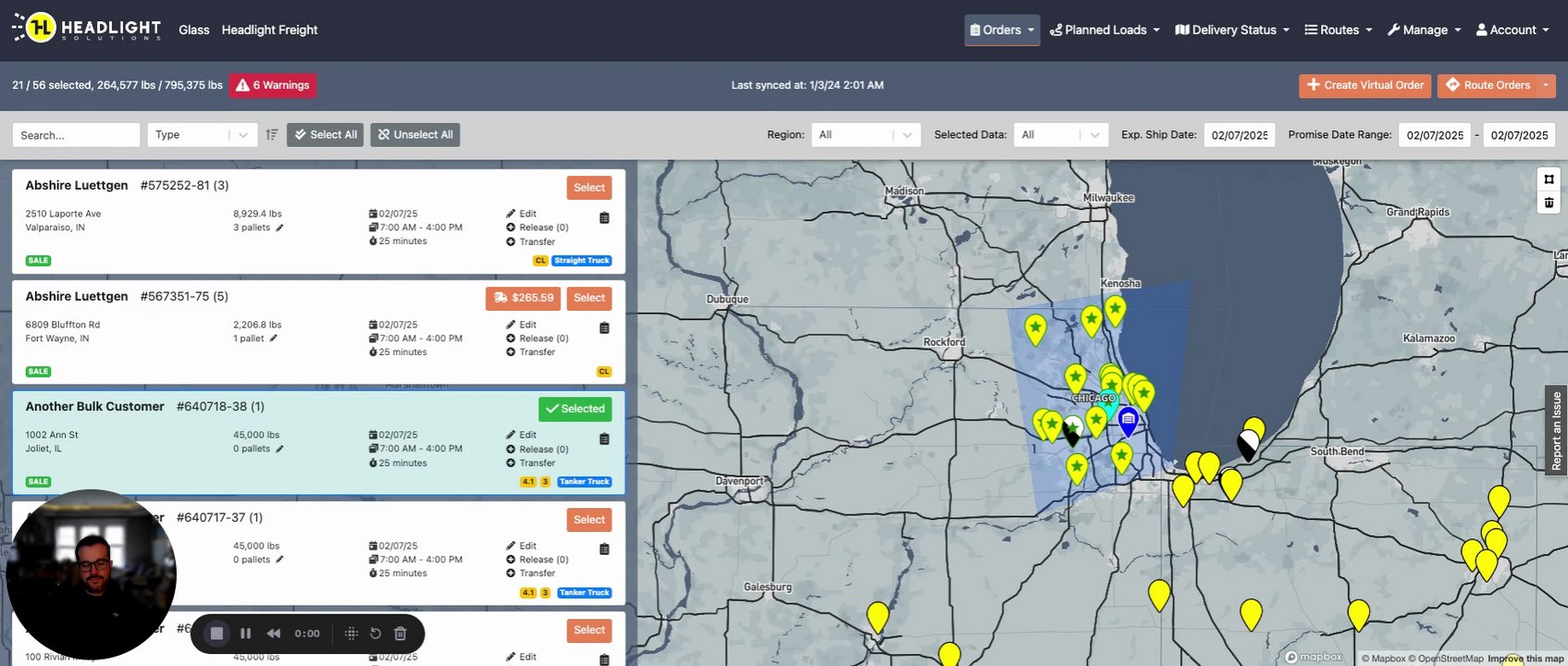Click Transfer on order #575252-81
This screenshot has height=666, width=1568.
(531, 242)
